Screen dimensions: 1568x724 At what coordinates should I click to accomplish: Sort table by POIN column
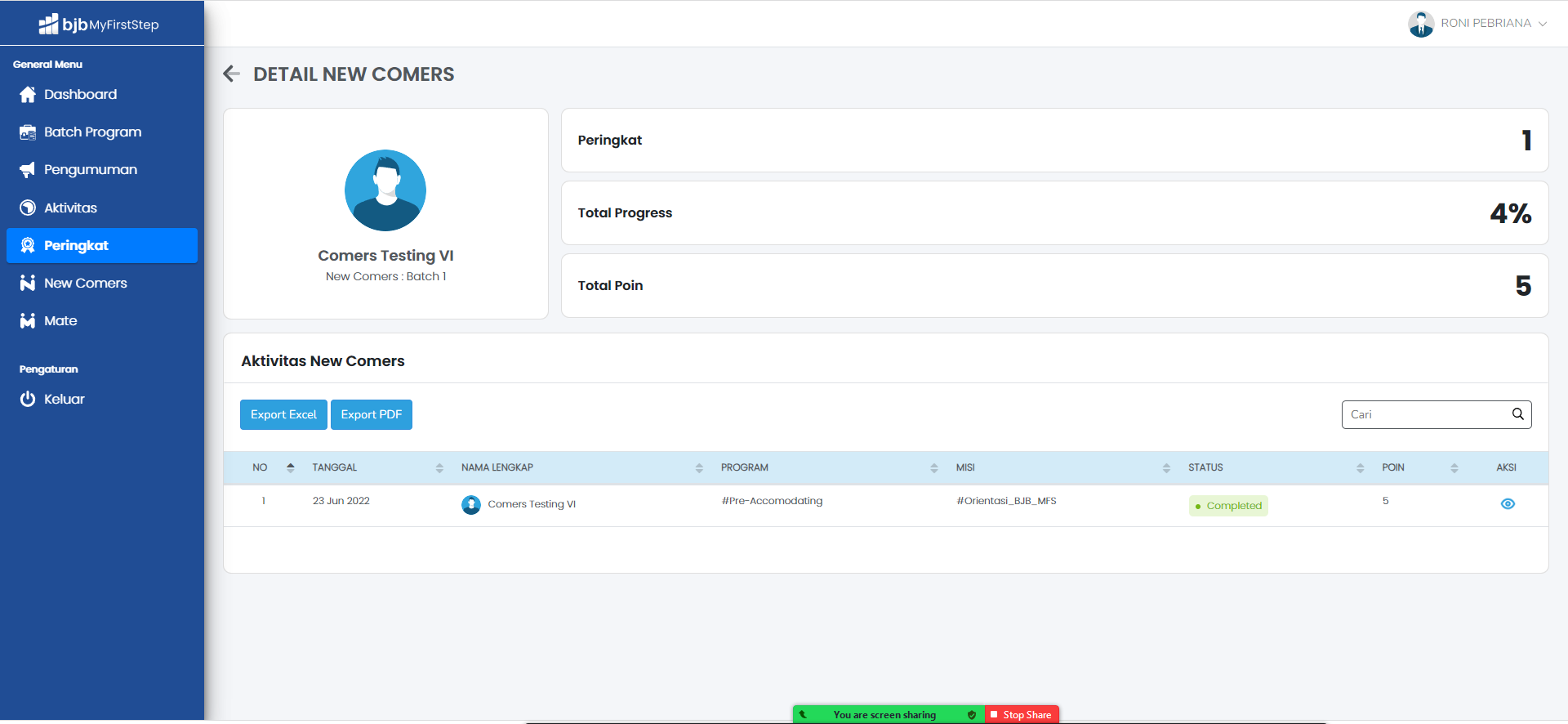[x=1454, y=467]
